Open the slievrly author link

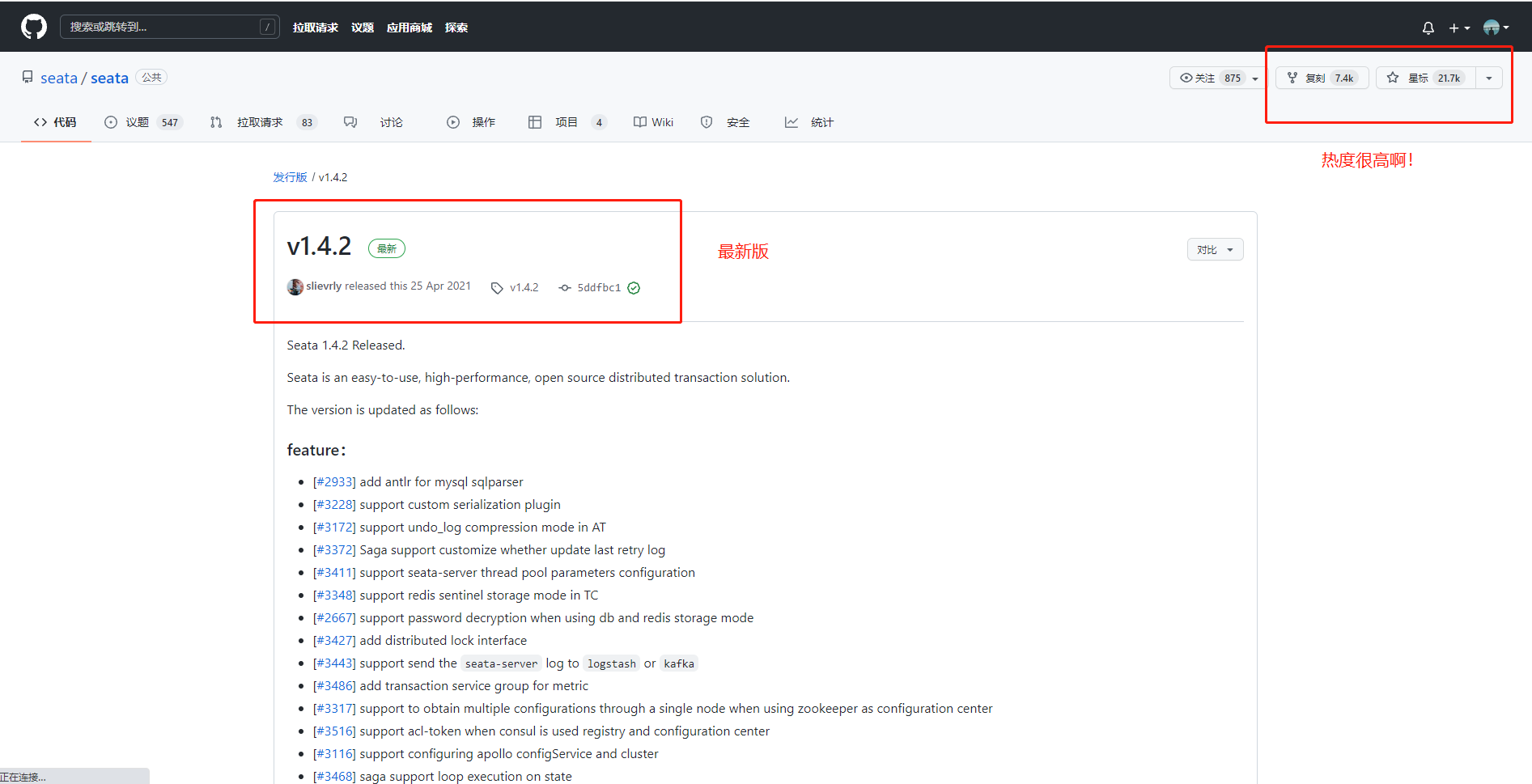[x=324, y=286]
